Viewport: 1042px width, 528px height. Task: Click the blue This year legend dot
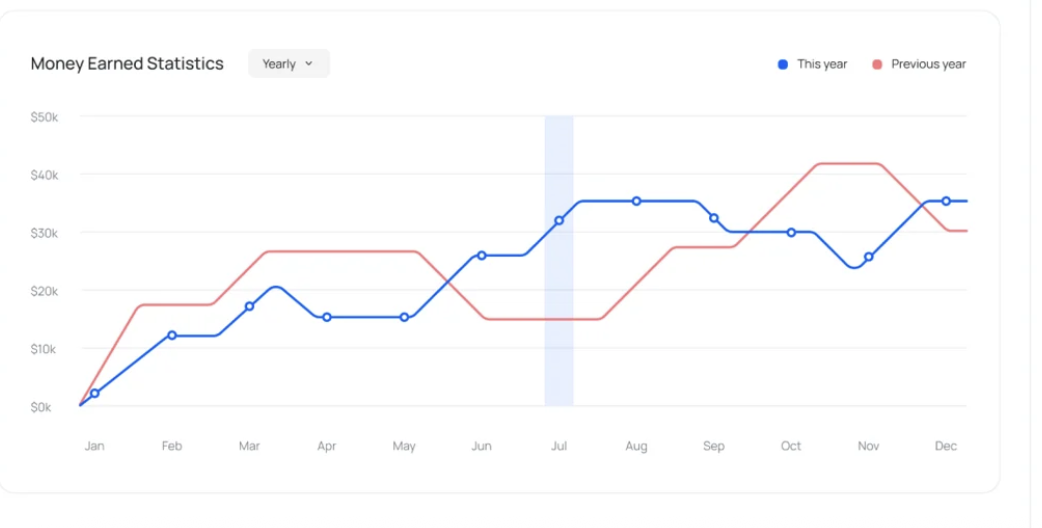[783, 64]
